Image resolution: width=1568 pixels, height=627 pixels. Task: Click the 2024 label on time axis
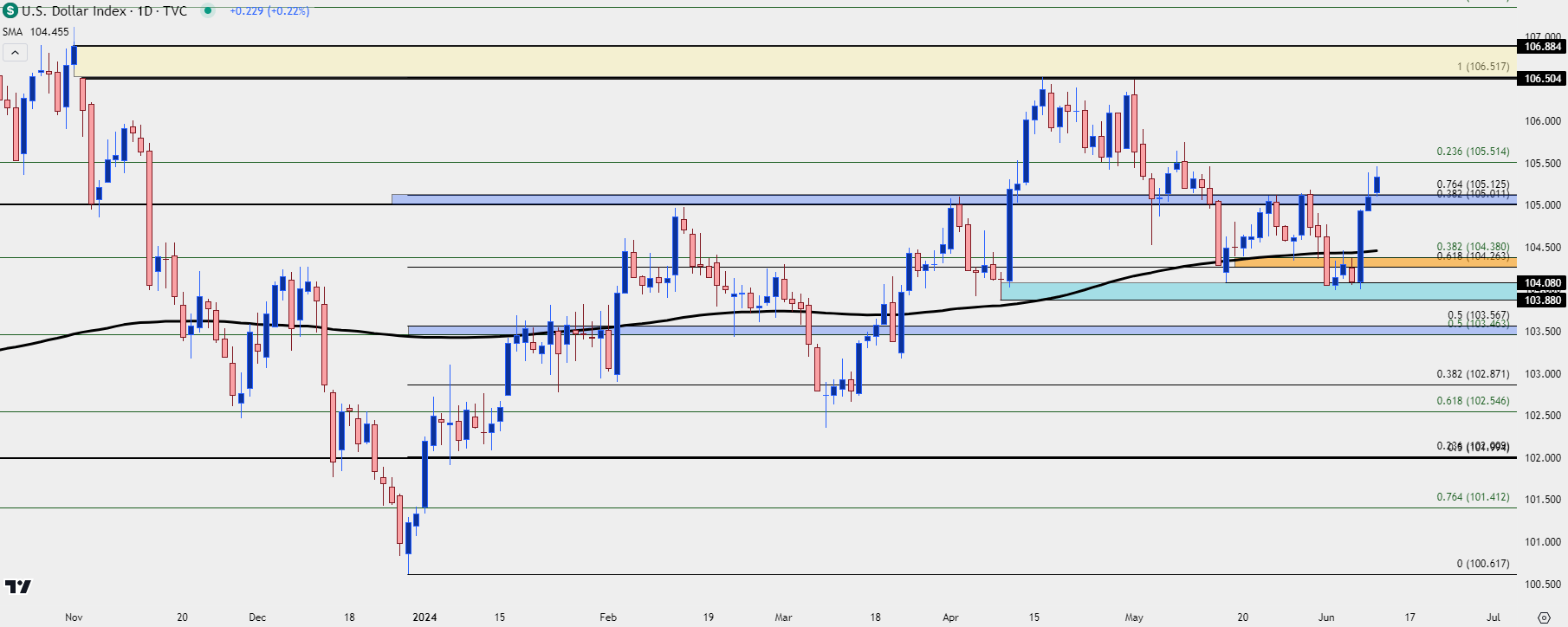click(424, 617)
